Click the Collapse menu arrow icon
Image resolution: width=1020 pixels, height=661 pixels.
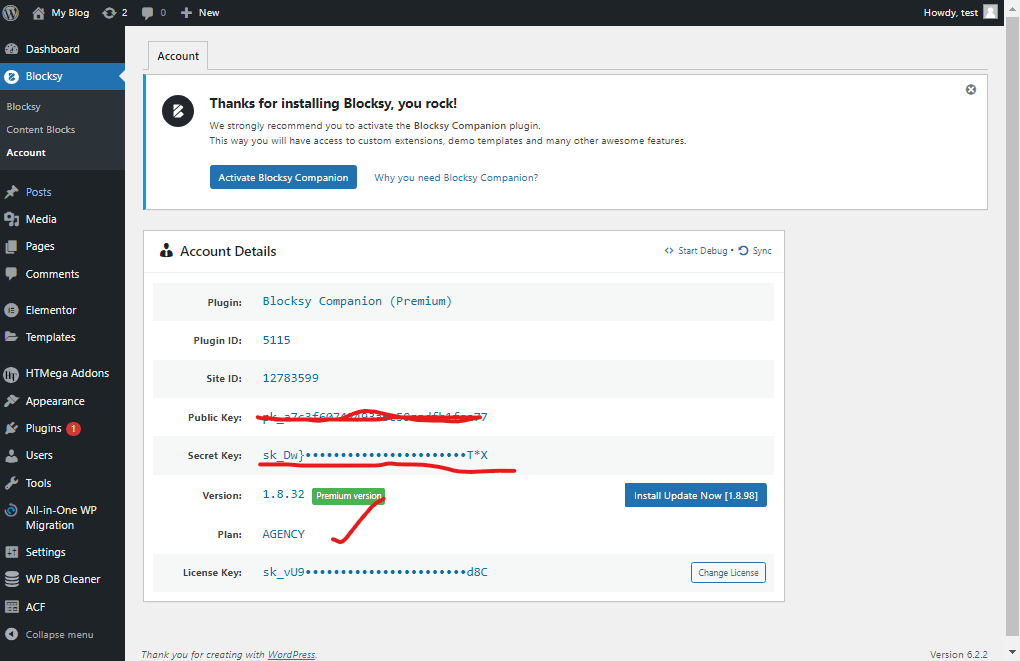coord(11,634)
